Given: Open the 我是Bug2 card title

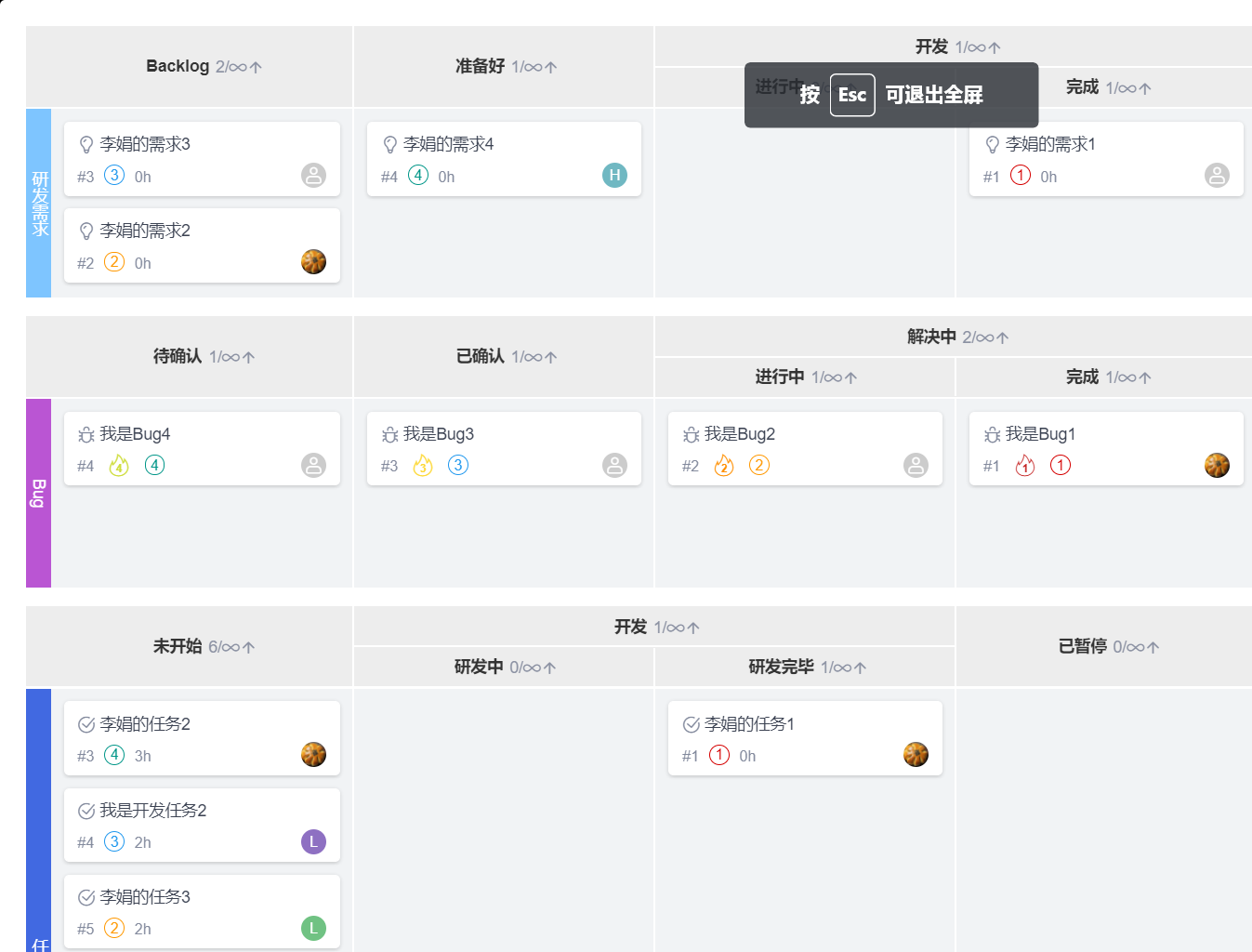Looking at the screenshot, I should tap(740, 434).
